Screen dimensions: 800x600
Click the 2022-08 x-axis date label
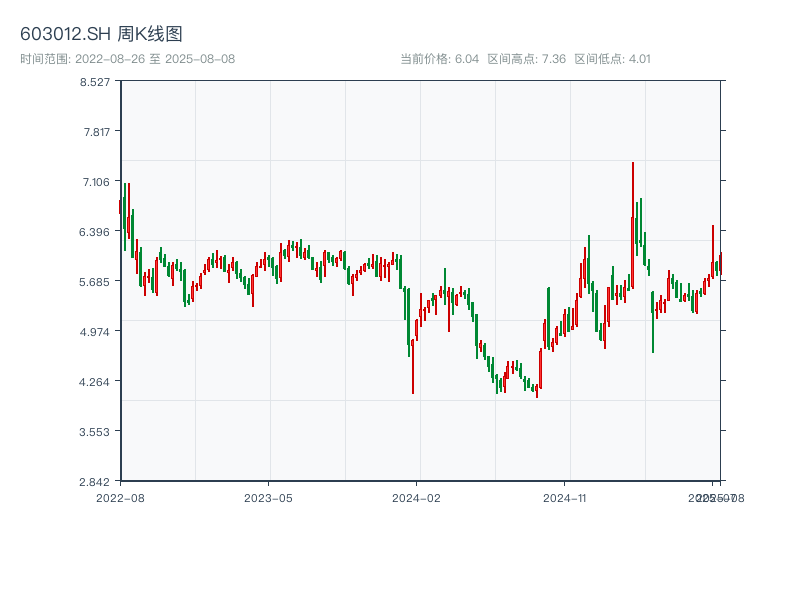click(x=120, y=497)
